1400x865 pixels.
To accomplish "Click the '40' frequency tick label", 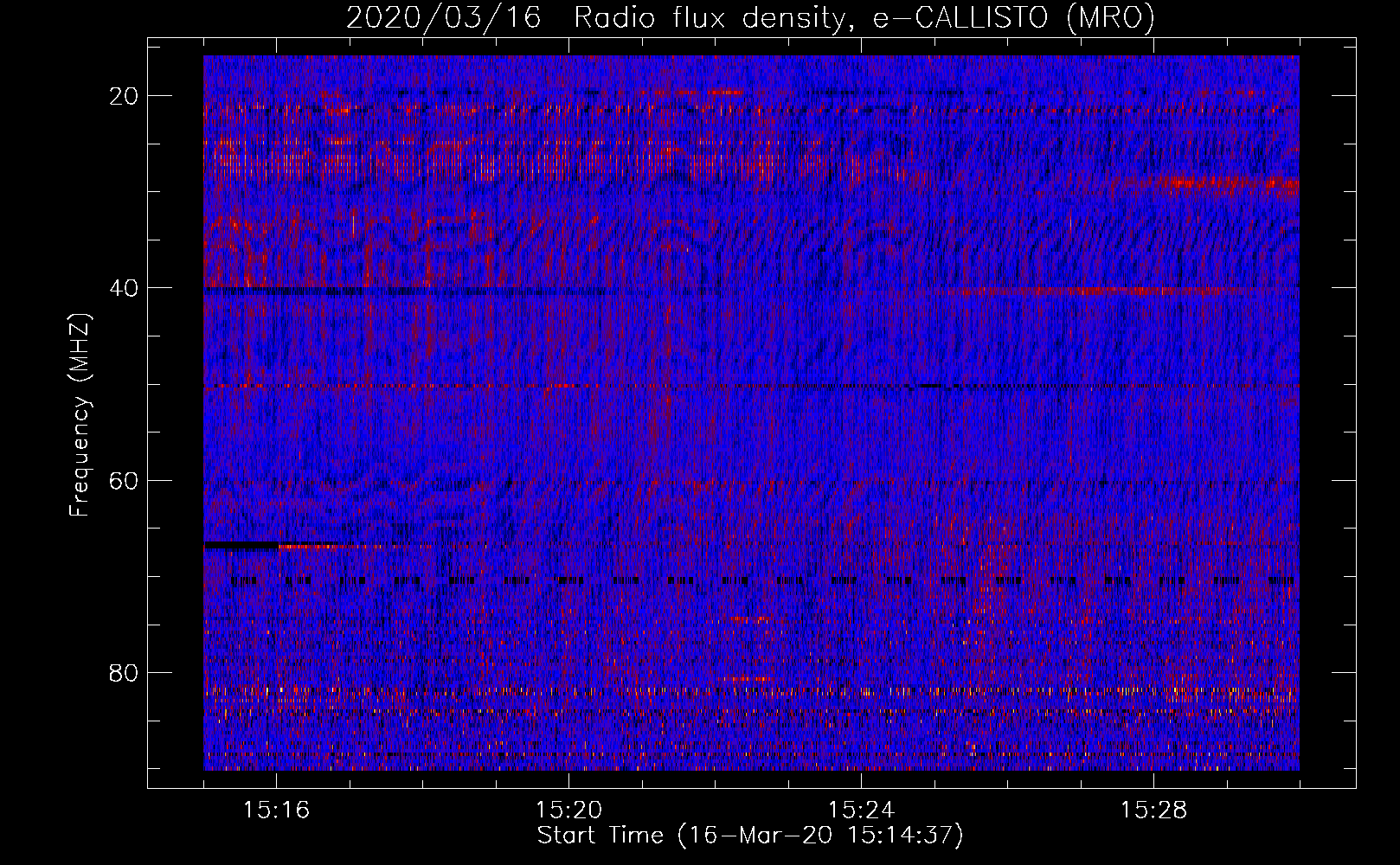I will (125, 288).
